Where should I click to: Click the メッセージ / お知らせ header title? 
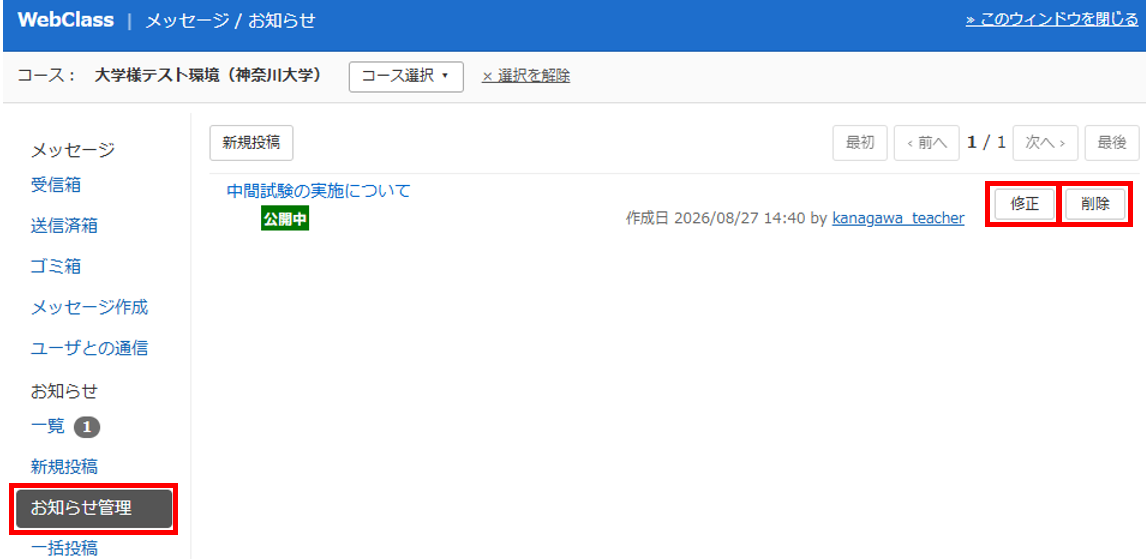pos(230,21)
